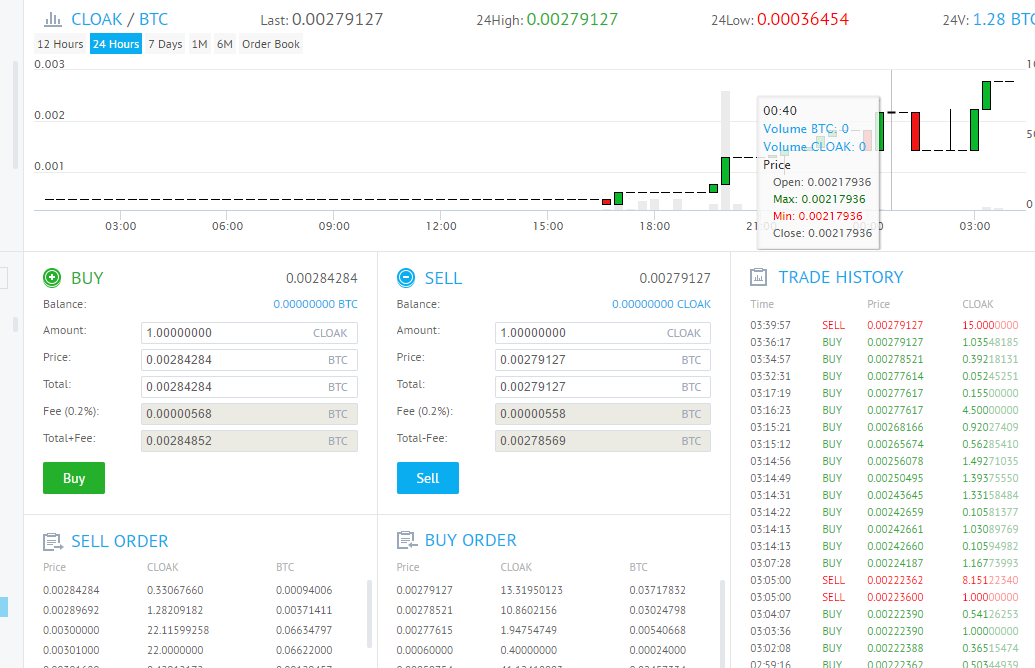The width and height of the screenshot is (1035, 668).
Task: Click sell order price 0.00300000
Action: [71, 630]
